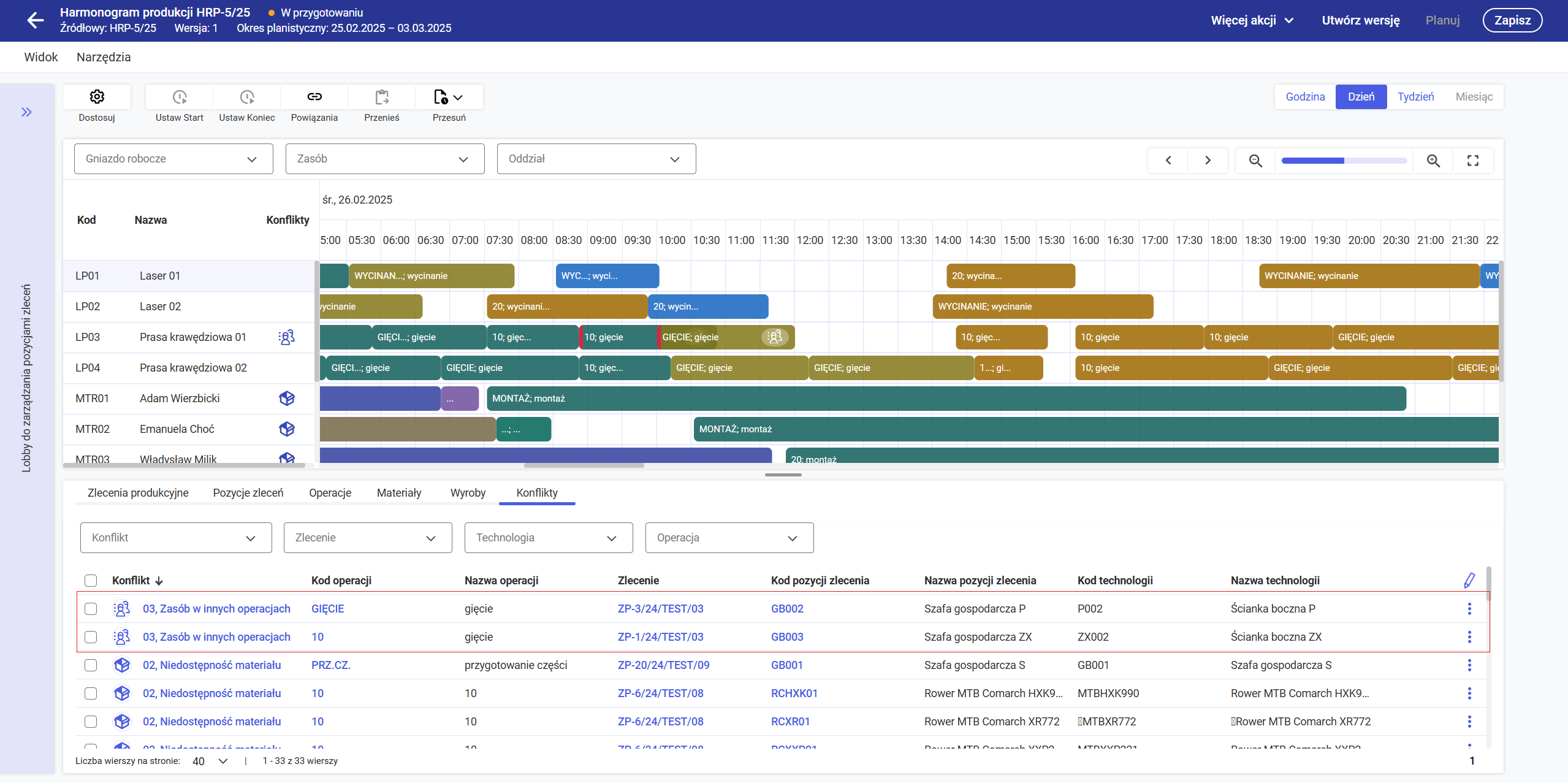1568x783 pixels.
Task: Open the Widok menu
Action: (41, 57)
